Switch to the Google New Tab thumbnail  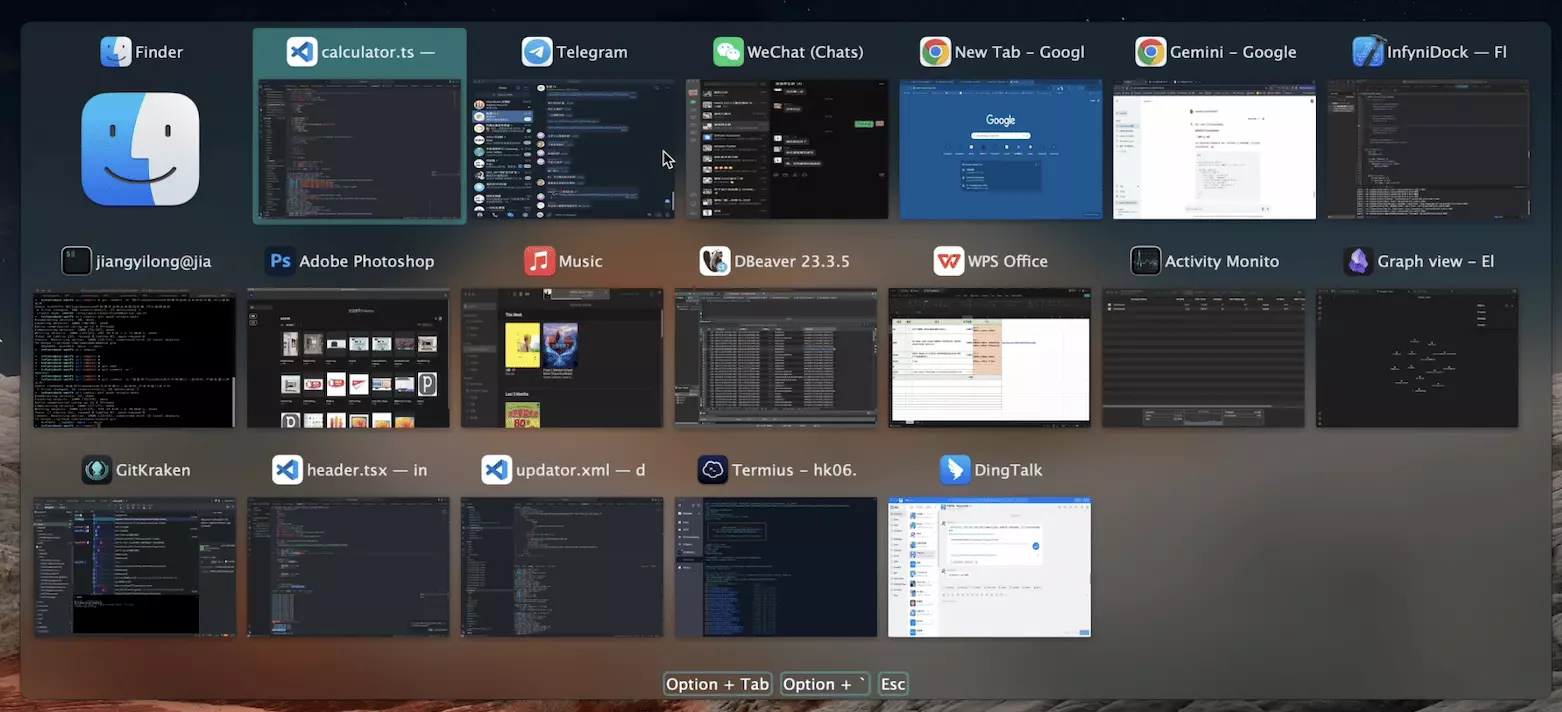pos(1001,150)
